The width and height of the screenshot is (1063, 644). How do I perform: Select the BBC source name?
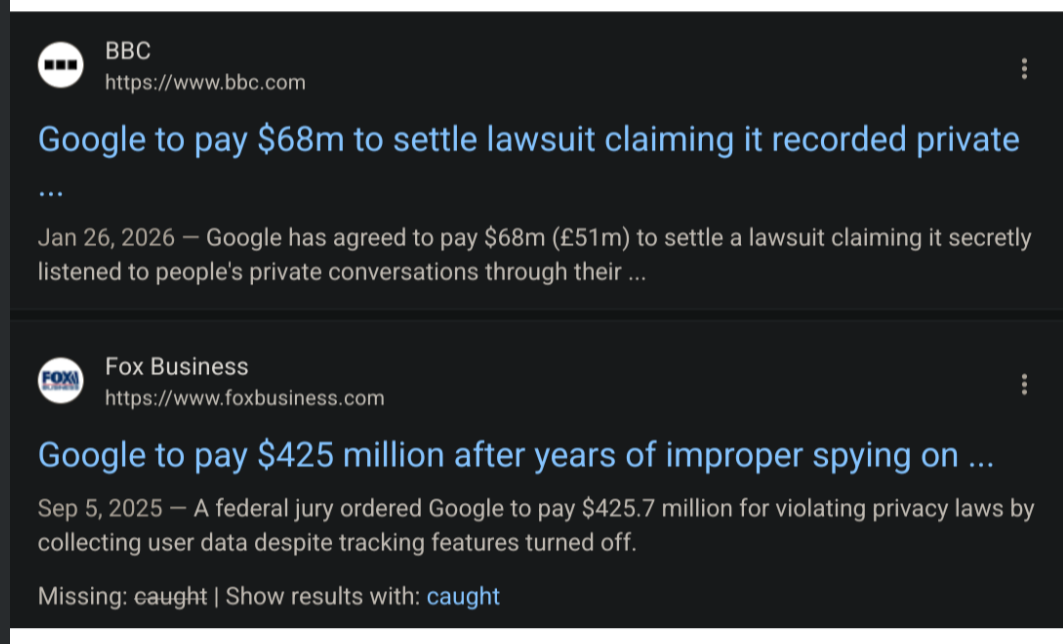click(x=128, y=51)
